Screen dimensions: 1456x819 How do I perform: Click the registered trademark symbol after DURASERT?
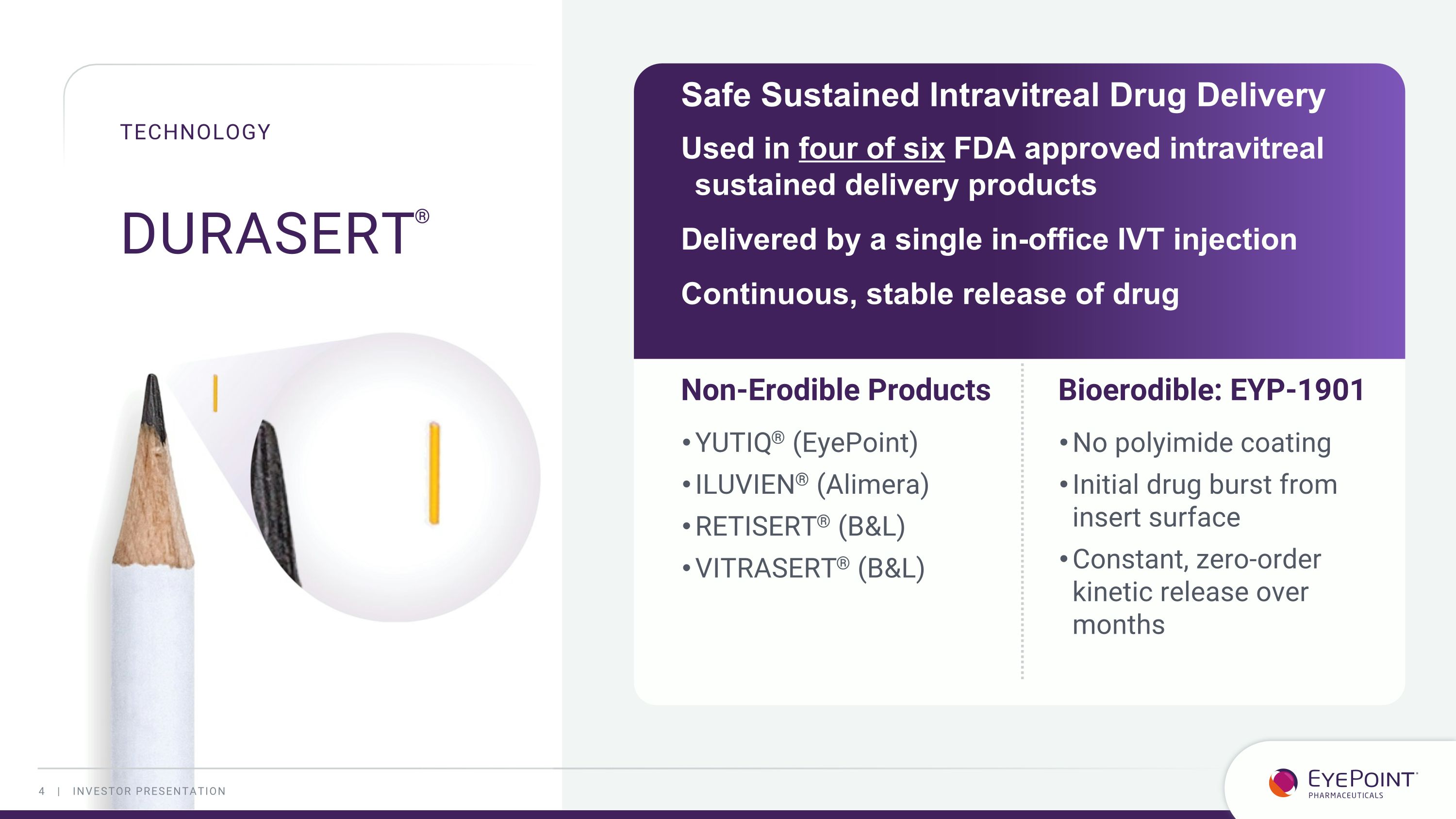(422, 217)
